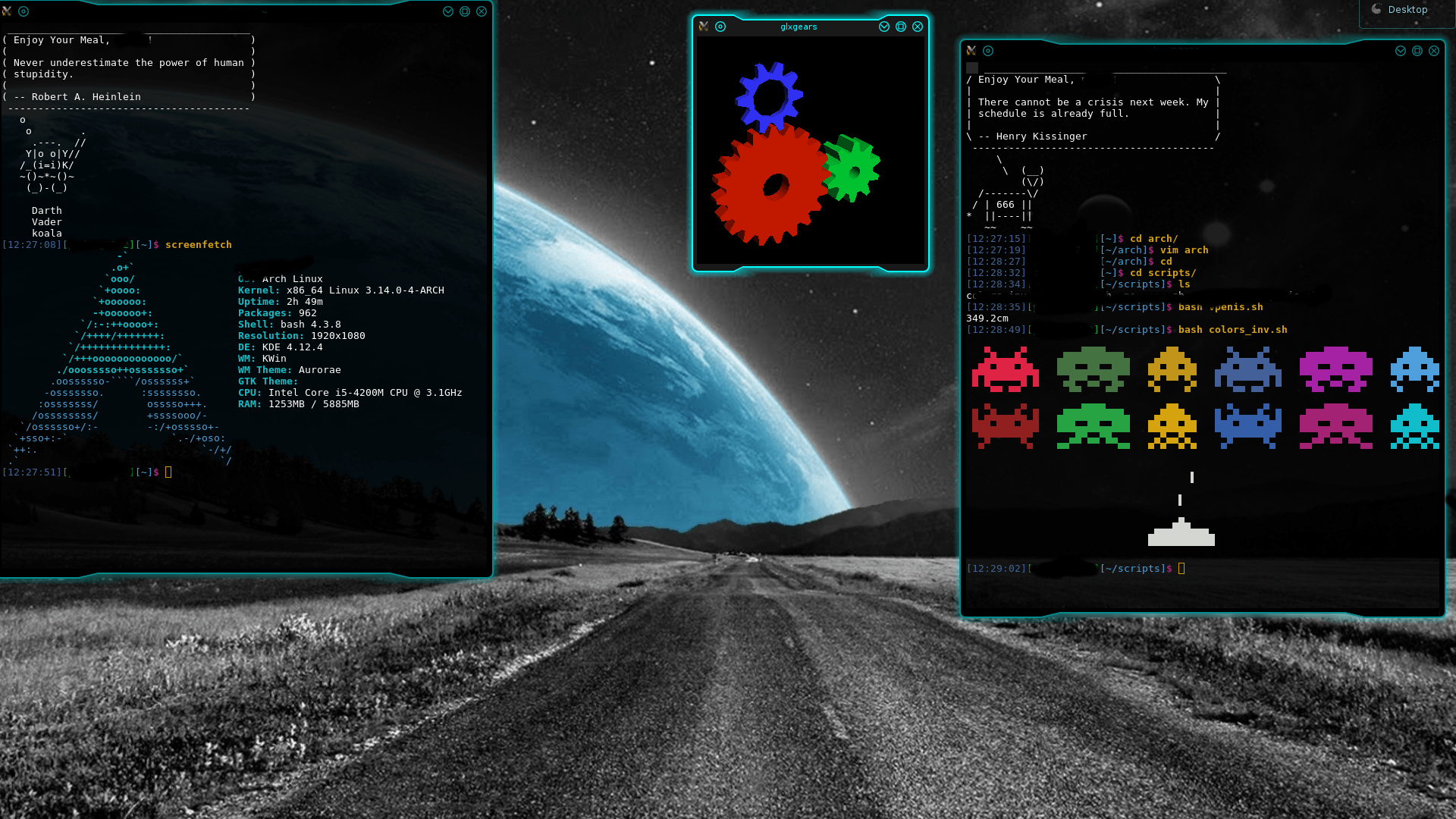Click the blue gear in glxgears
This screenshot has width=1456, height=819.
coord(770,97)
